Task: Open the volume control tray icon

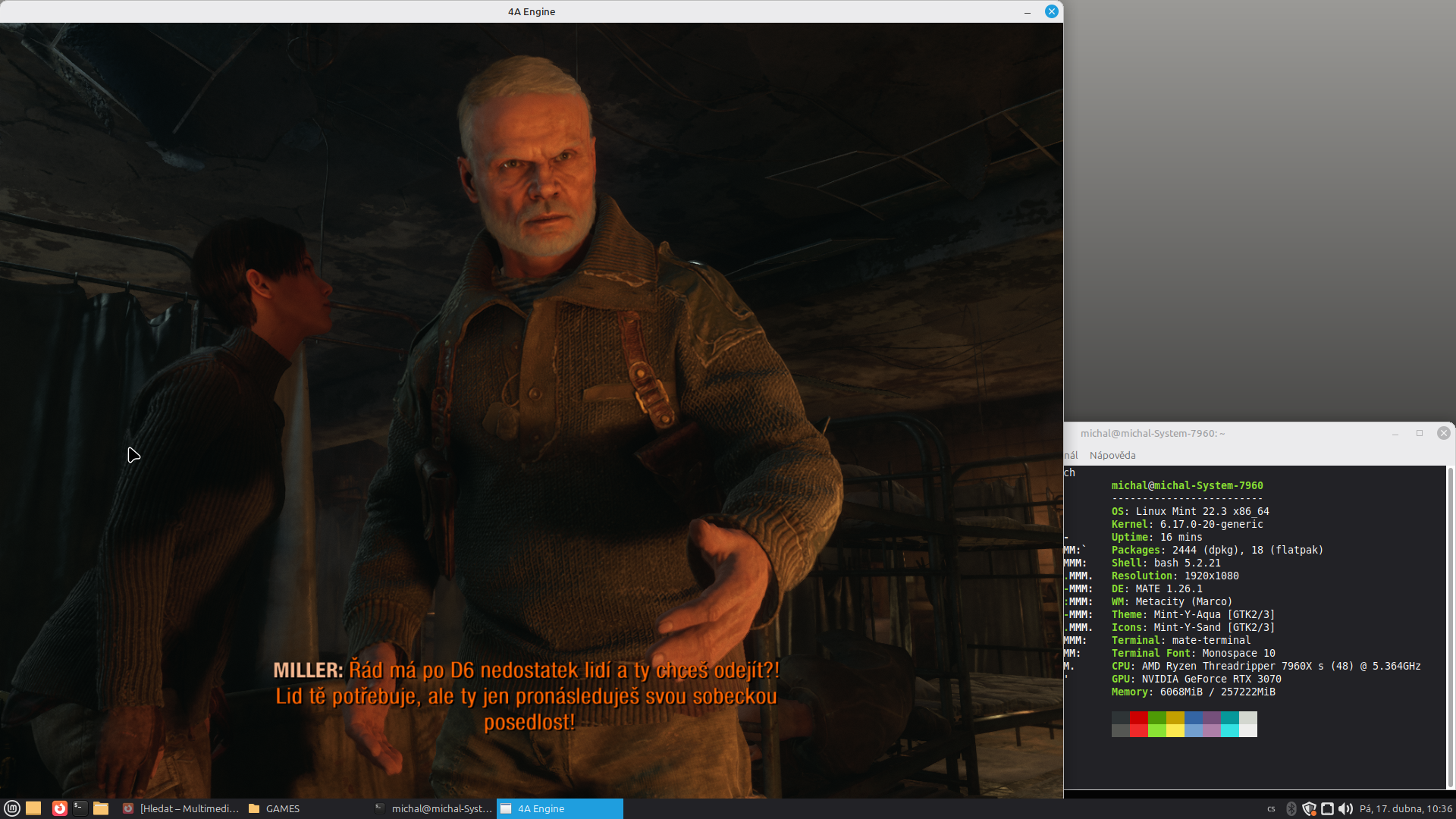Action: click(x=1345, y=808)
